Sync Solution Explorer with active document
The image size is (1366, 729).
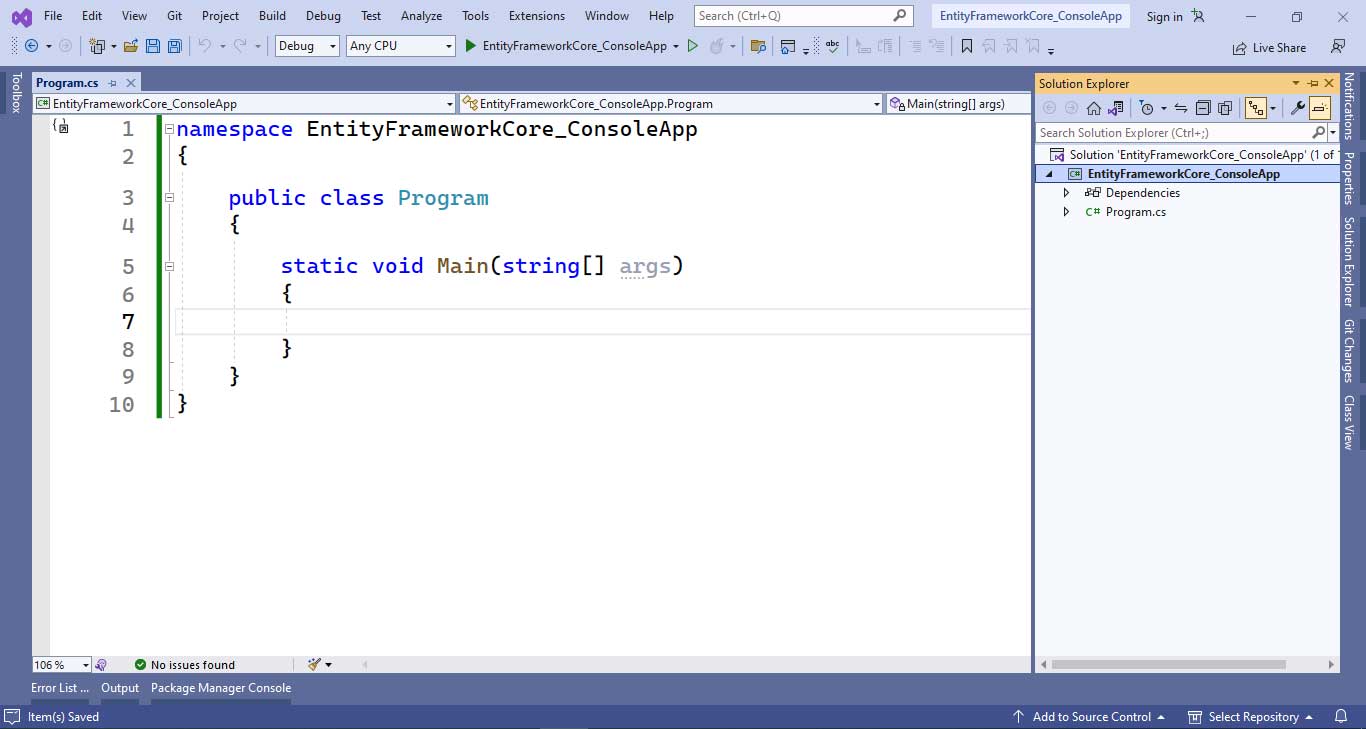[x=1180, y=107]
